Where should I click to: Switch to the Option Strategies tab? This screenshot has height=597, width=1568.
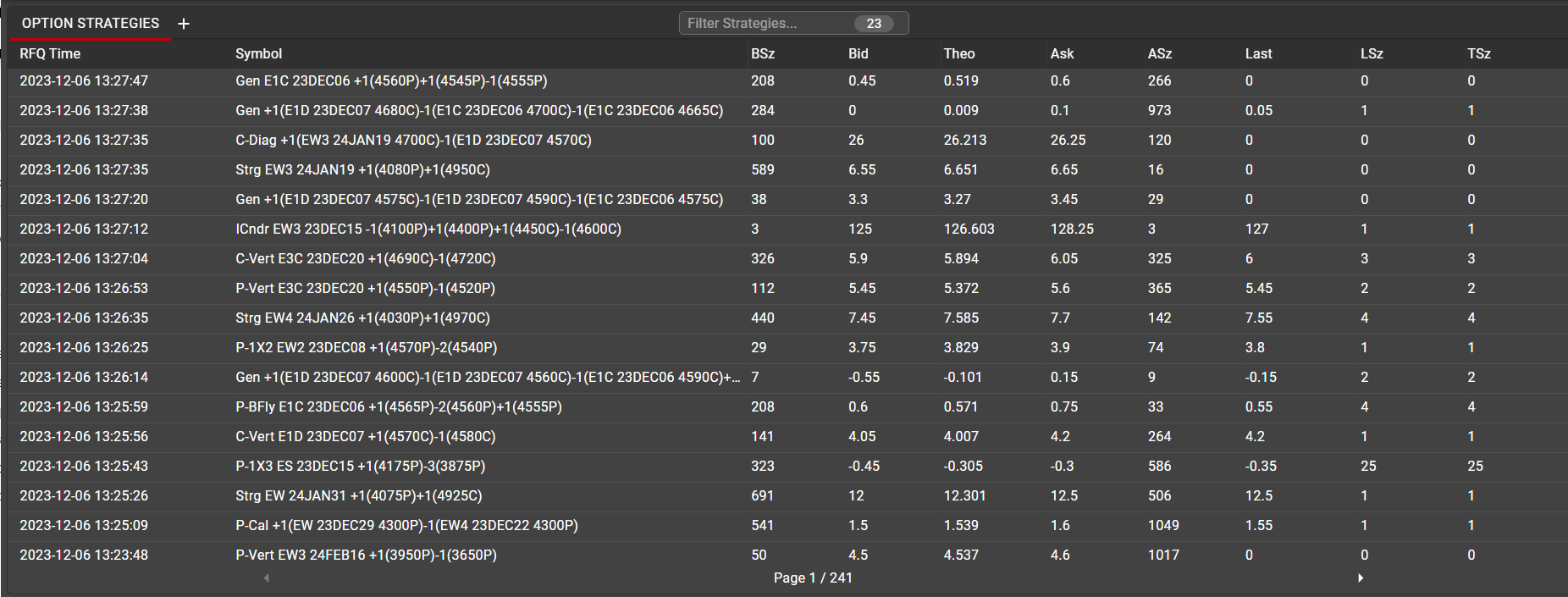point(91,24)
